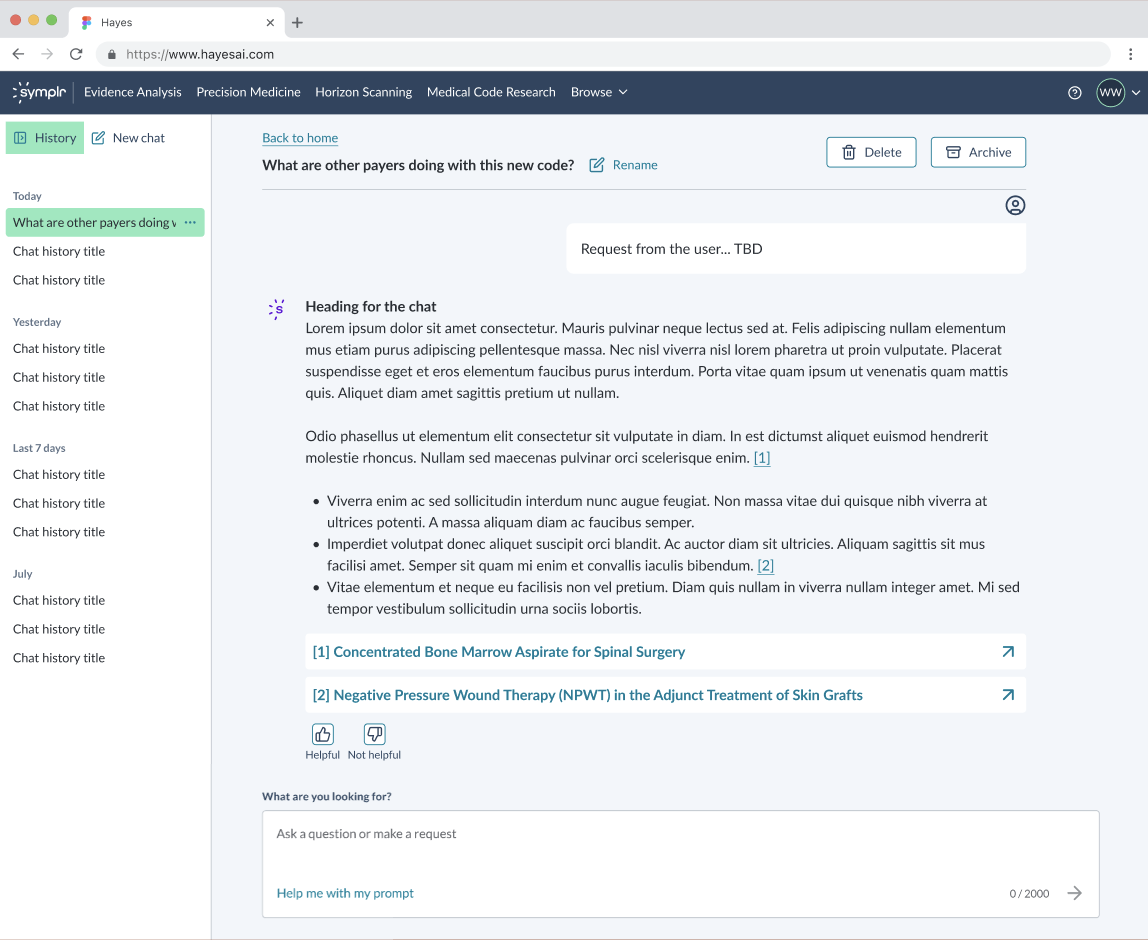Open Medical Code Research

click(491, 92)
